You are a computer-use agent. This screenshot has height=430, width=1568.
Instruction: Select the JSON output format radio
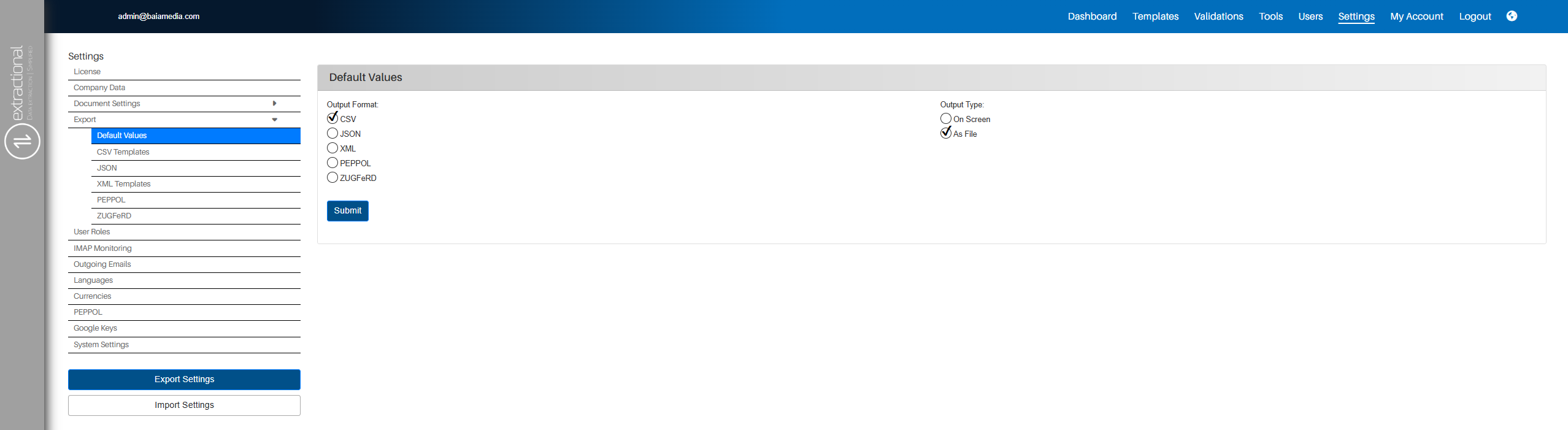(332, 134)
